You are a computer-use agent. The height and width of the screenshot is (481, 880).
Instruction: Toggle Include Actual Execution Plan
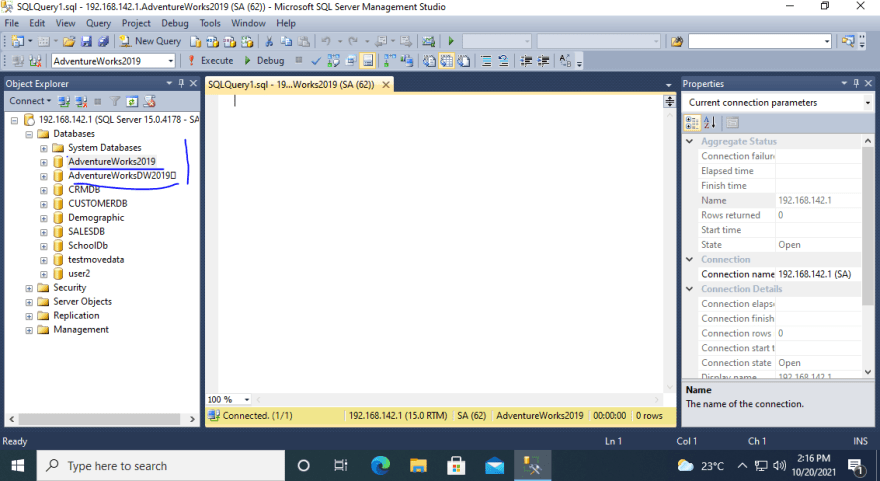click(389, 61)
